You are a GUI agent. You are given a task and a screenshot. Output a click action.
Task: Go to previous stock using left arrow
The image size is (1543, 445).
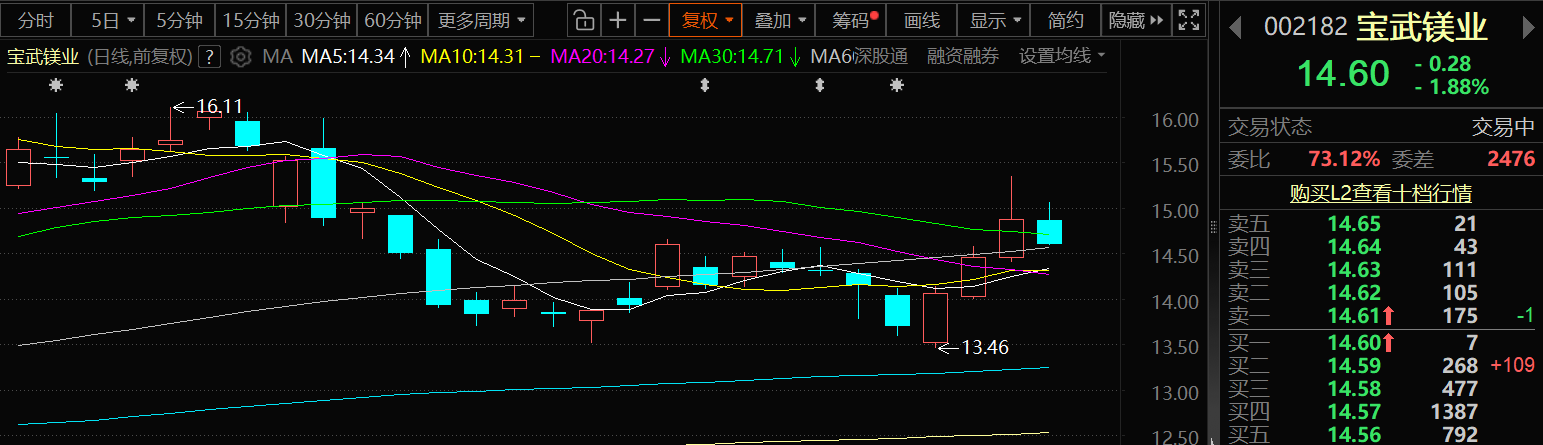point(1238,27)
